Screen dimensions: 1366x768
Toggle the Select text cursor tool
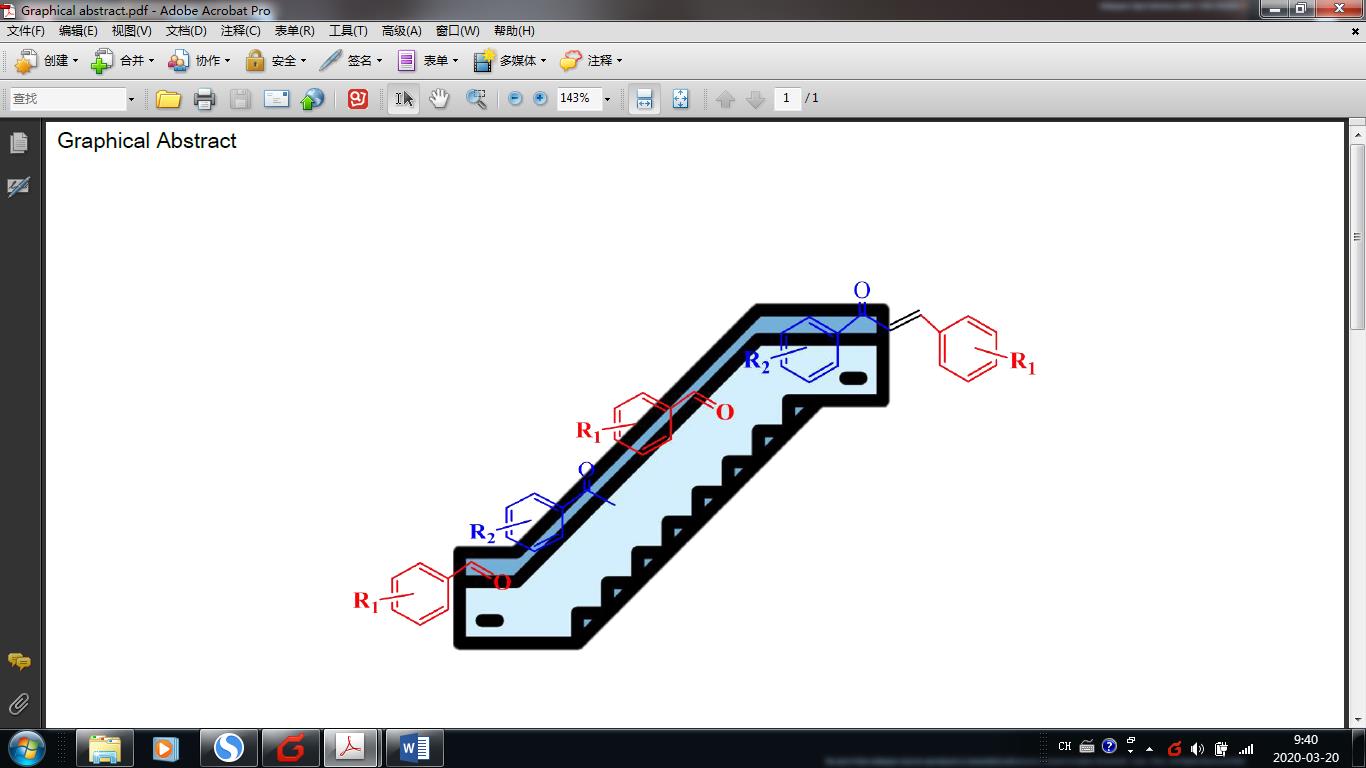pyautogui.click(x=403, y=99)
